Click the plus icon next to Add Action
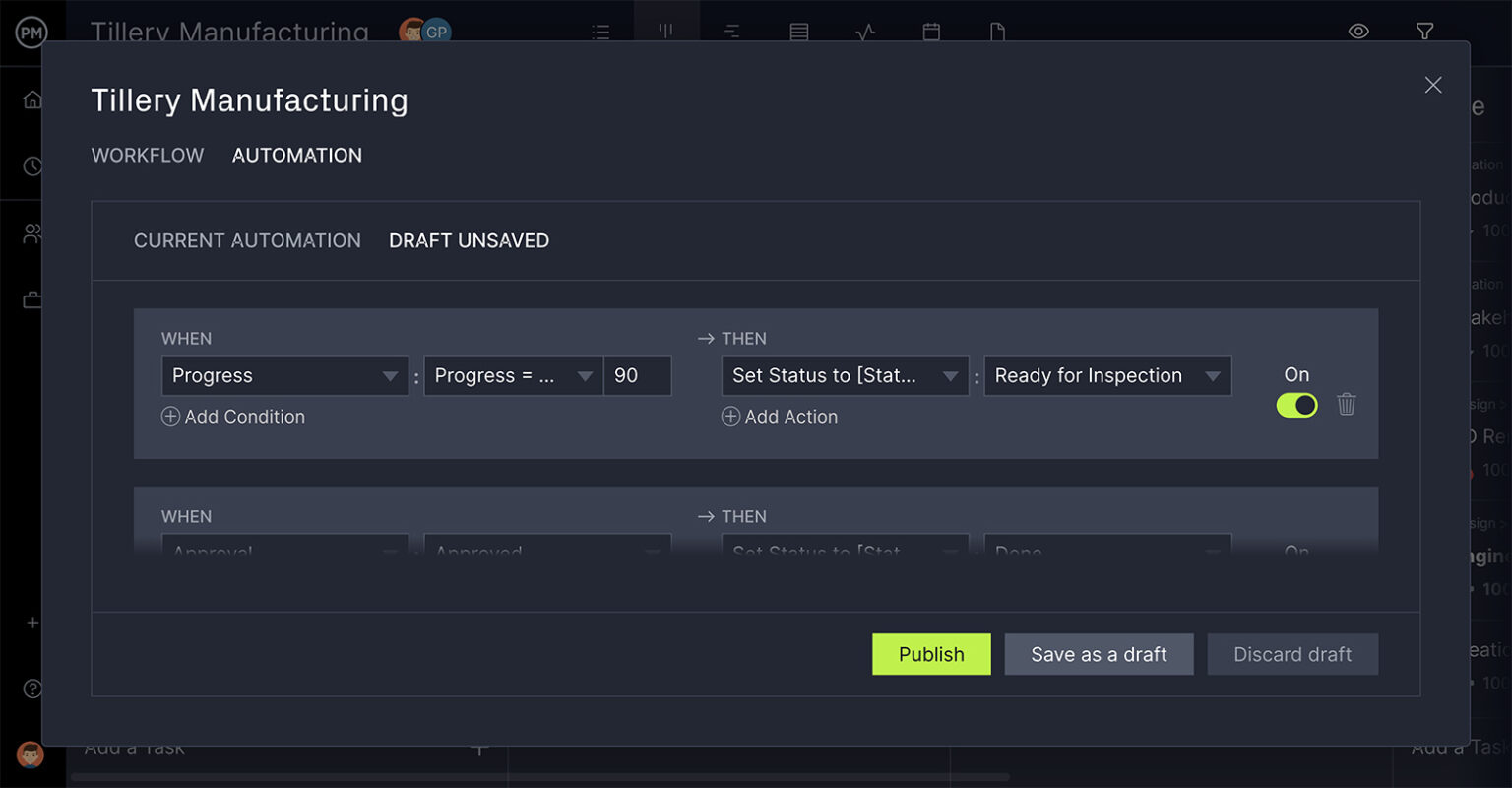The image size is (1512, 788). click(x=730, y=417)
